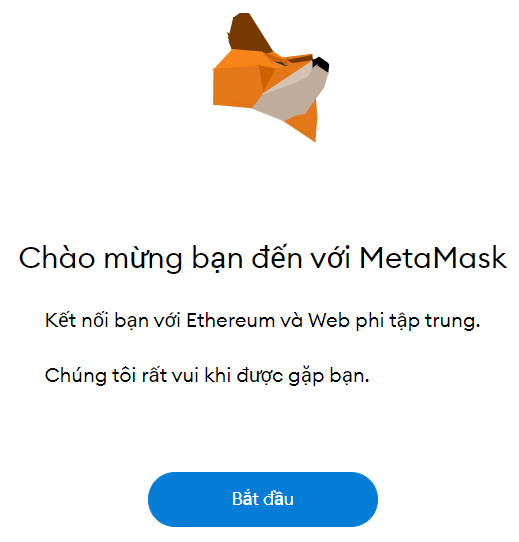
Task: Click the fox's blue eye
Action: (x=281, y=63)
